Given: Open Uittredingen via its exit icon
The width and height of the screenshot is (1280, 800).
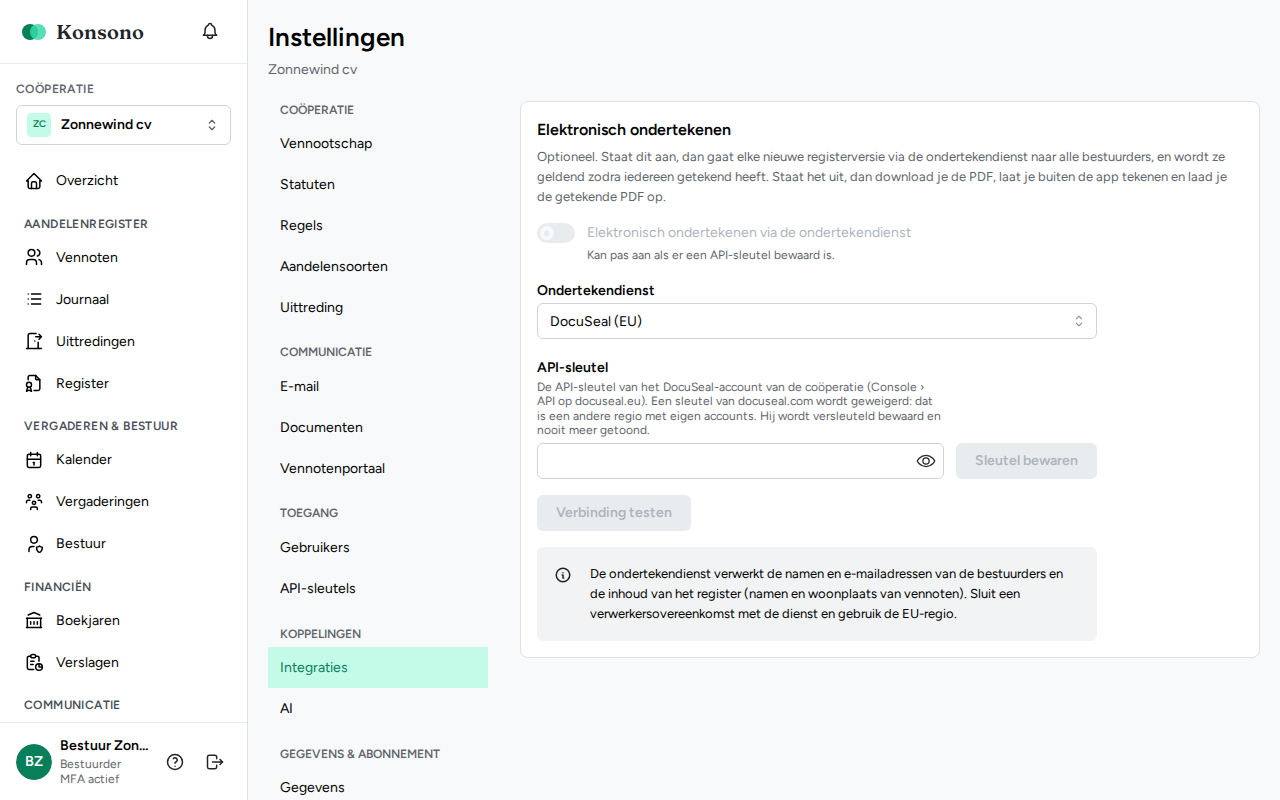Looking at the screenshot, I should 34,342.
